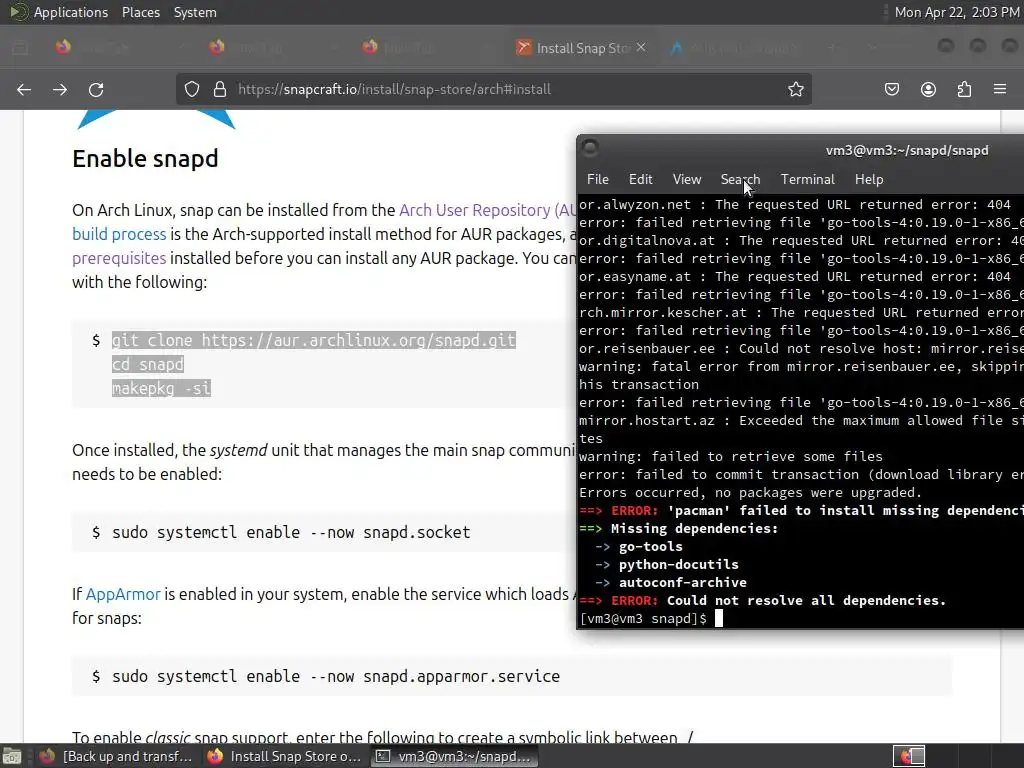Viewport: 1024px width, 768px height.
Task: Follow the AppArmor link
Action: tap(123, 594)
